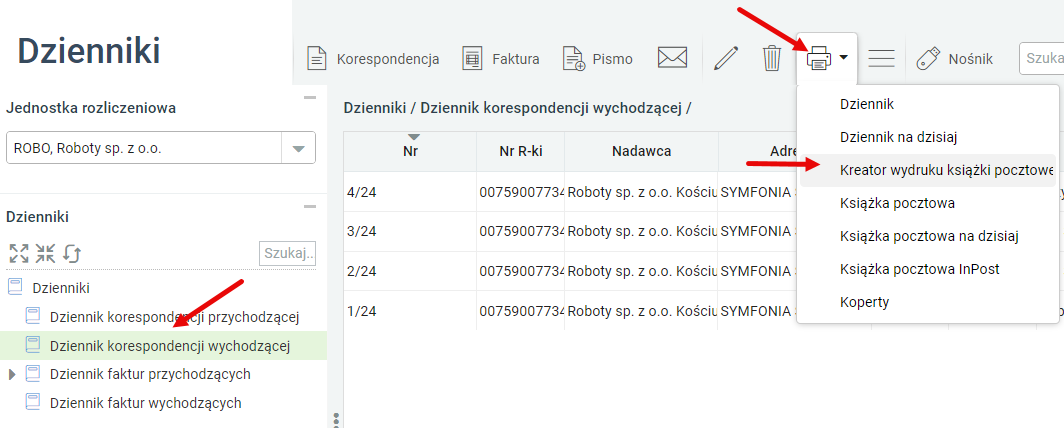
Task: Click the pencil edit icon
Action: (x=726, y=58)
